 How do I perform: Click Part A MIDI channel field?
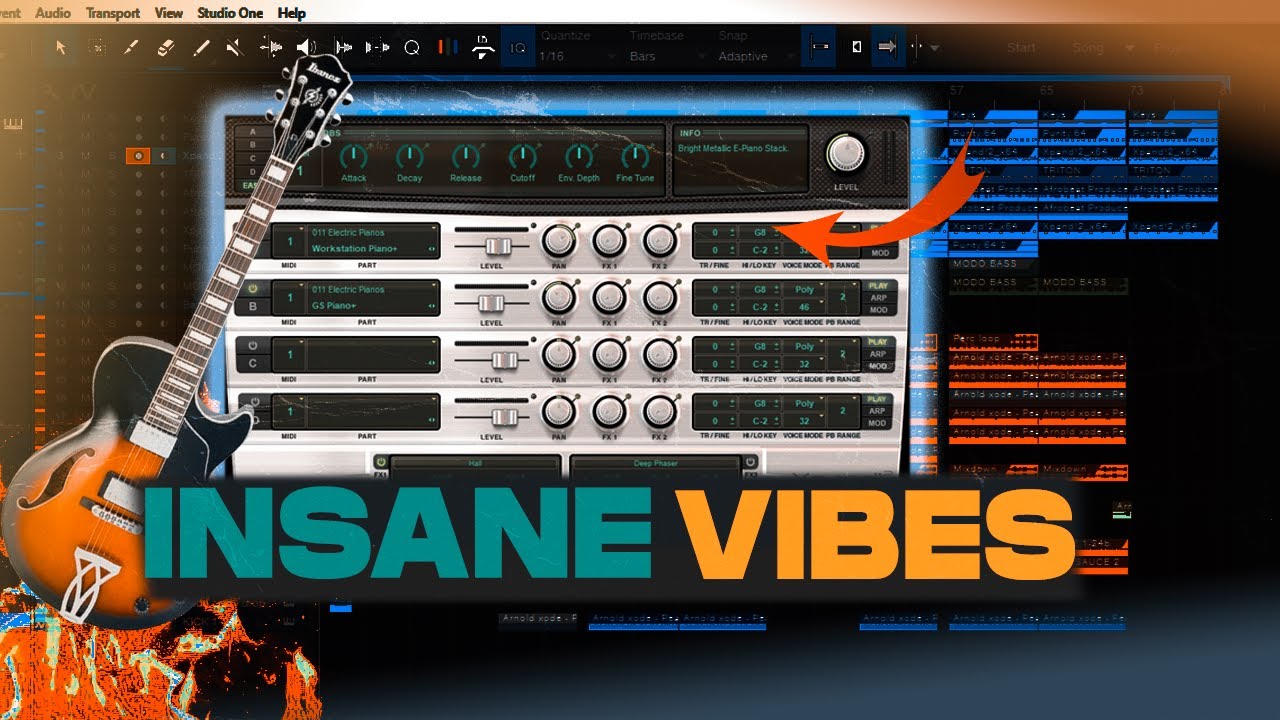point(288,241)
